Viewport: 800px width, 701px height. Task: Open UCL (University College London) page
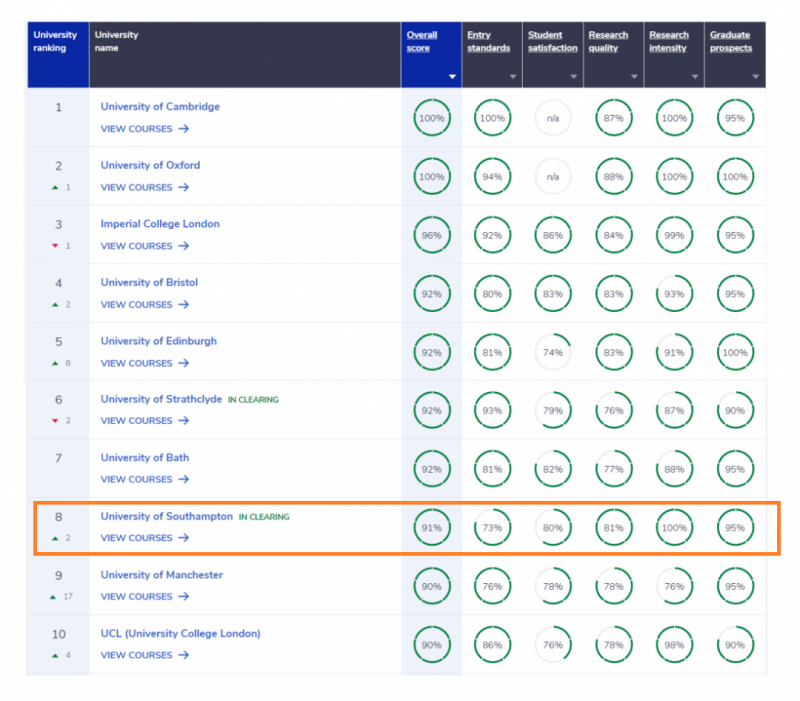pos(181,634)
